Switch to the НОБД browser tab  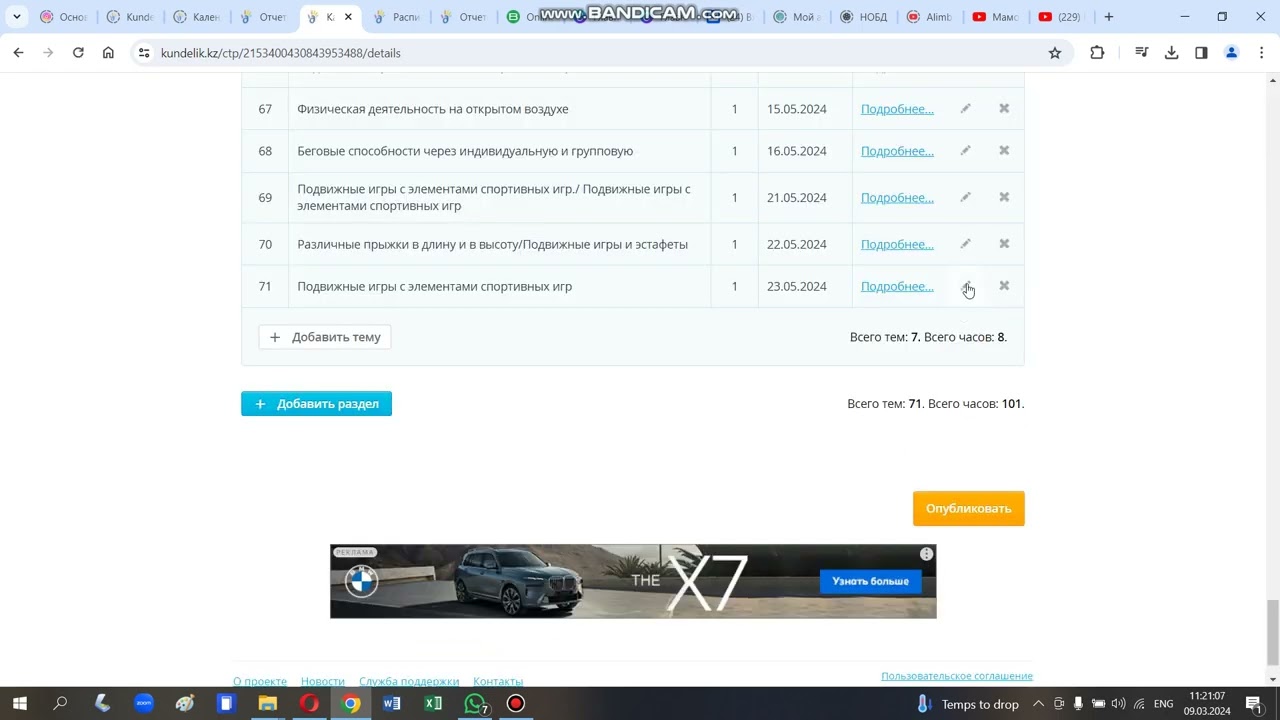coord(864,17)
